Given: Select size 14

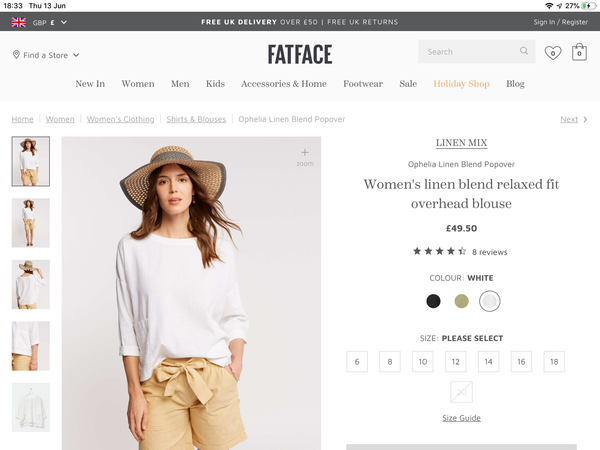Looking at the screenshot, I should pyautogui.click(x=489, y=362).
